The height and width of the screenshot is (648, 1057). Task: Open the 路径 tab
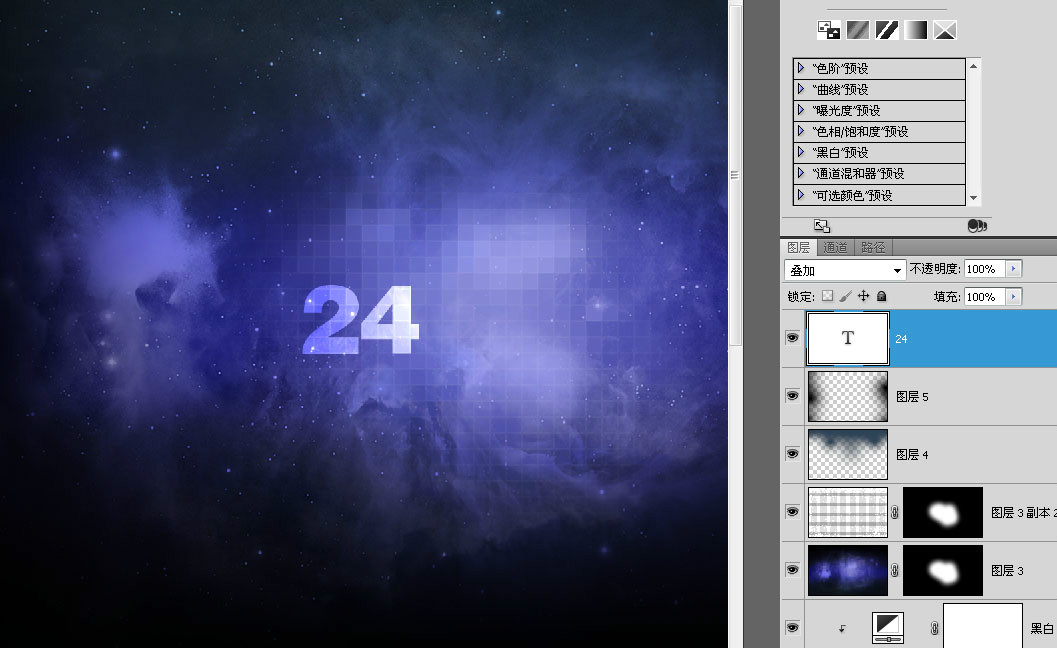point(873,247)
